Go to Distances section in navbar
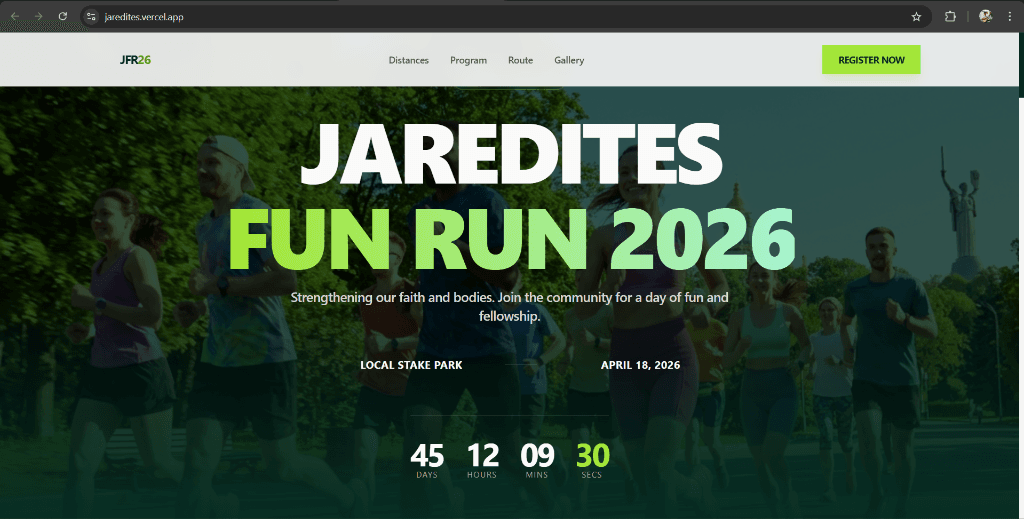Image resolution: width=1024 pixels, height=519 pixels. pos(409,60)
